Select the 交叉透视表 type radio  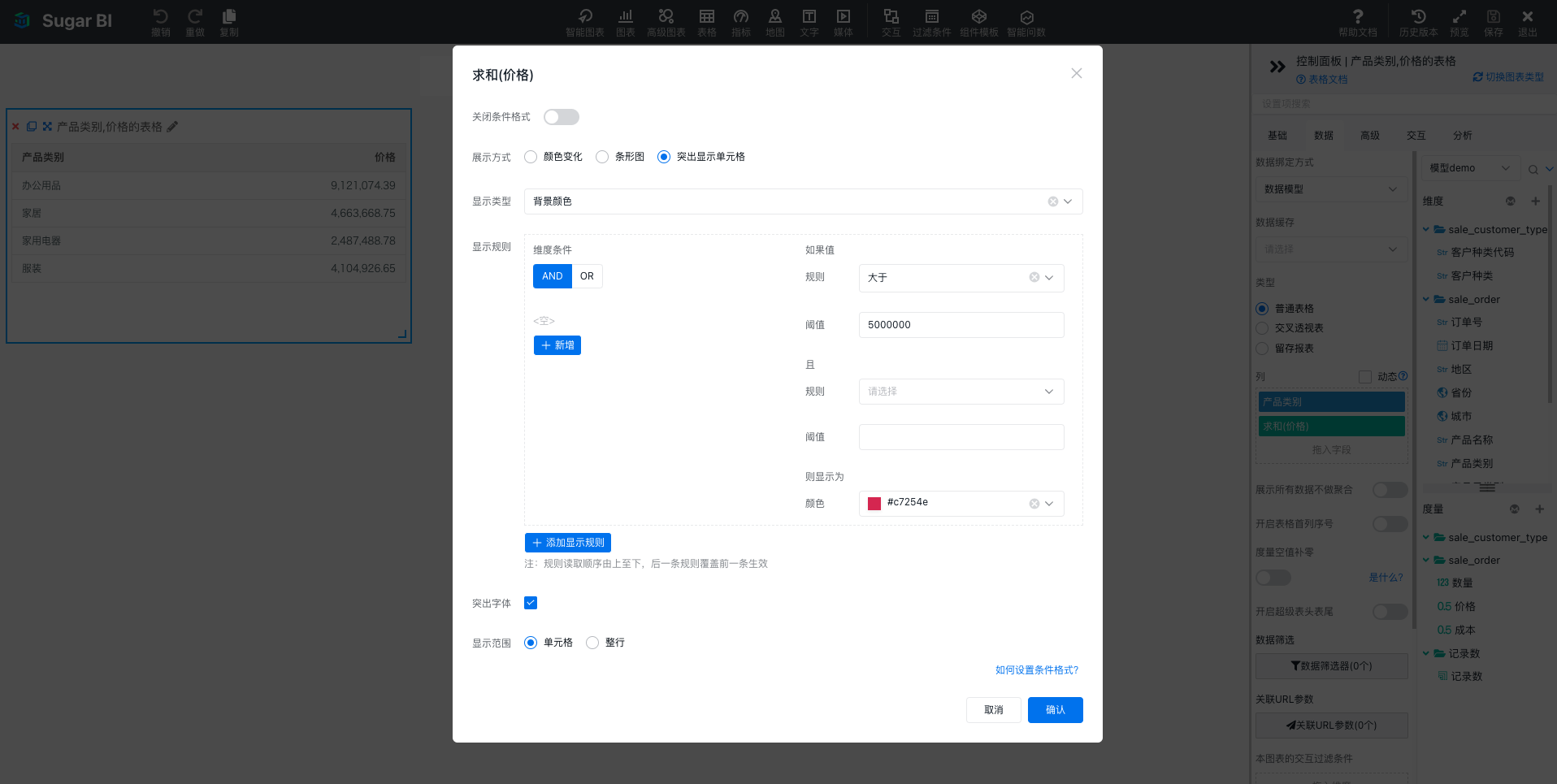click(x=1262, y=328)
